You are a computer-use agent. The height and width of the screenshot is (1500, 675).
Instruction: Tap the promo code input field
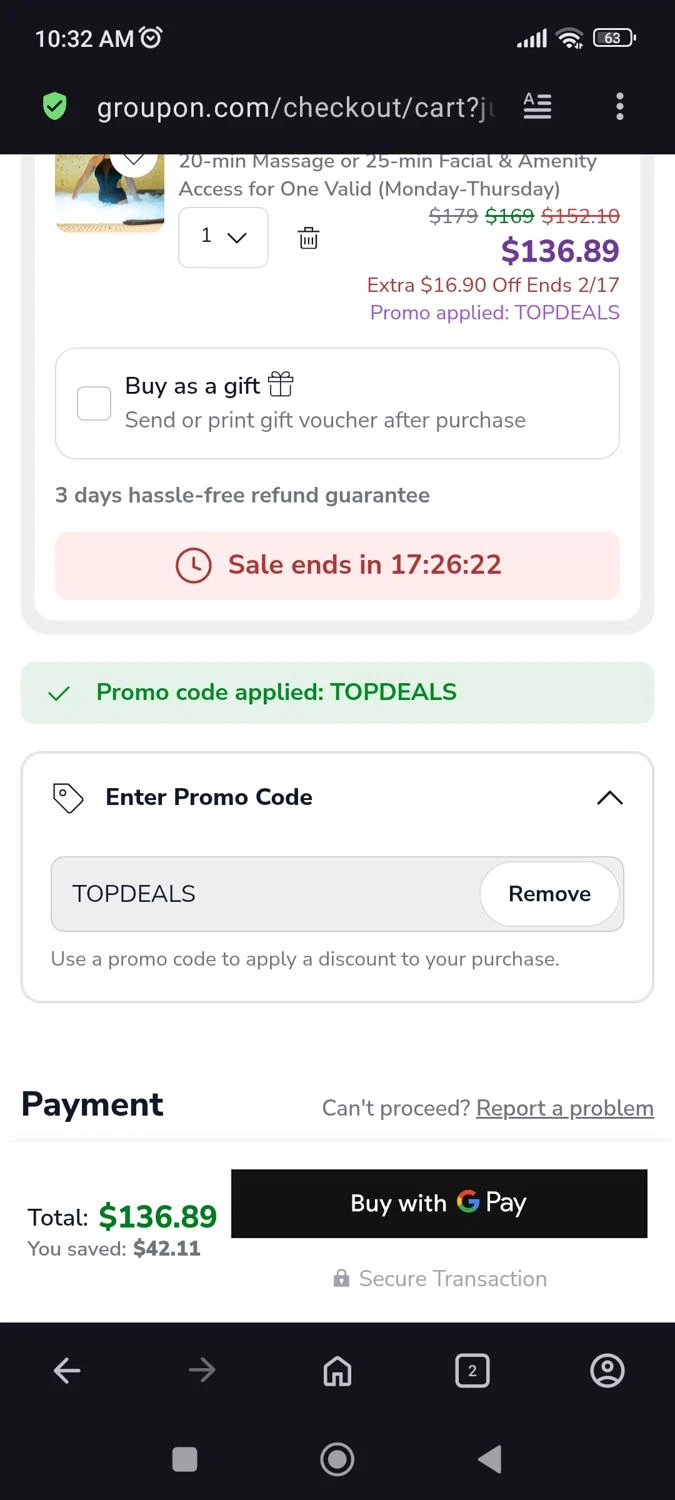265,894
